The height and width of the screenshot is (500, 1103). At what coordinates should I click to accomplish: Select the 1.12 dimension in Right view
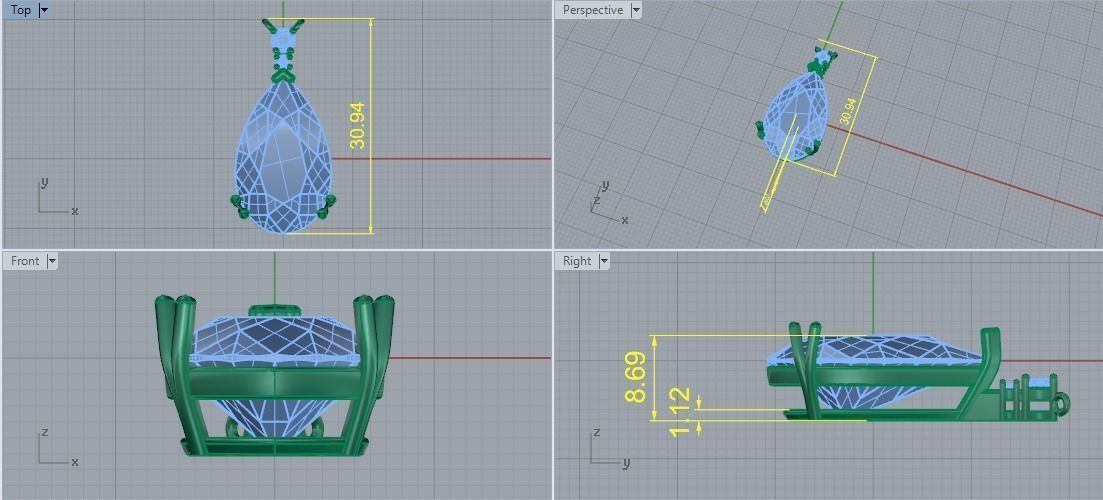(680, 411)
